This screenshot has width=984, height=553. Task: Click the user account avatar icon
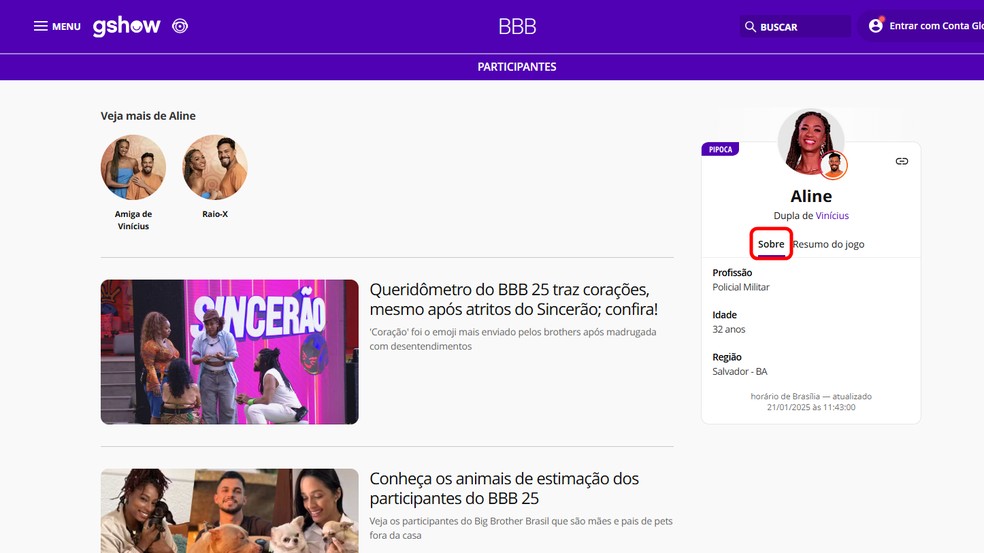point(875,26)
